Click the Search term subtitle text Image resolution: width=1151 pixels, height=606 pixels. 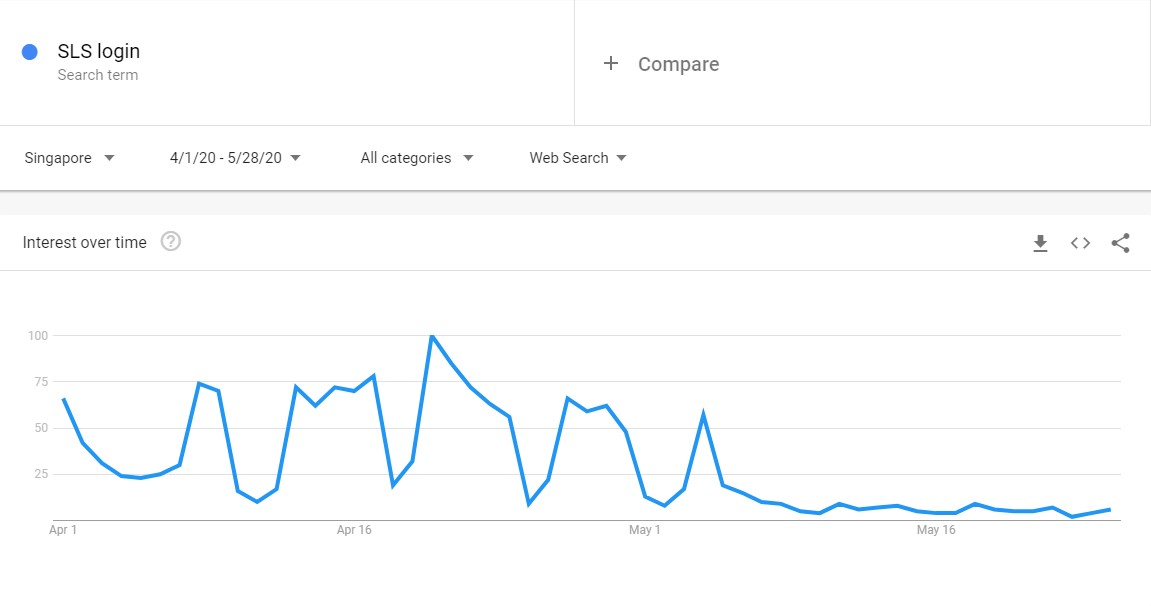pos(98,75)
